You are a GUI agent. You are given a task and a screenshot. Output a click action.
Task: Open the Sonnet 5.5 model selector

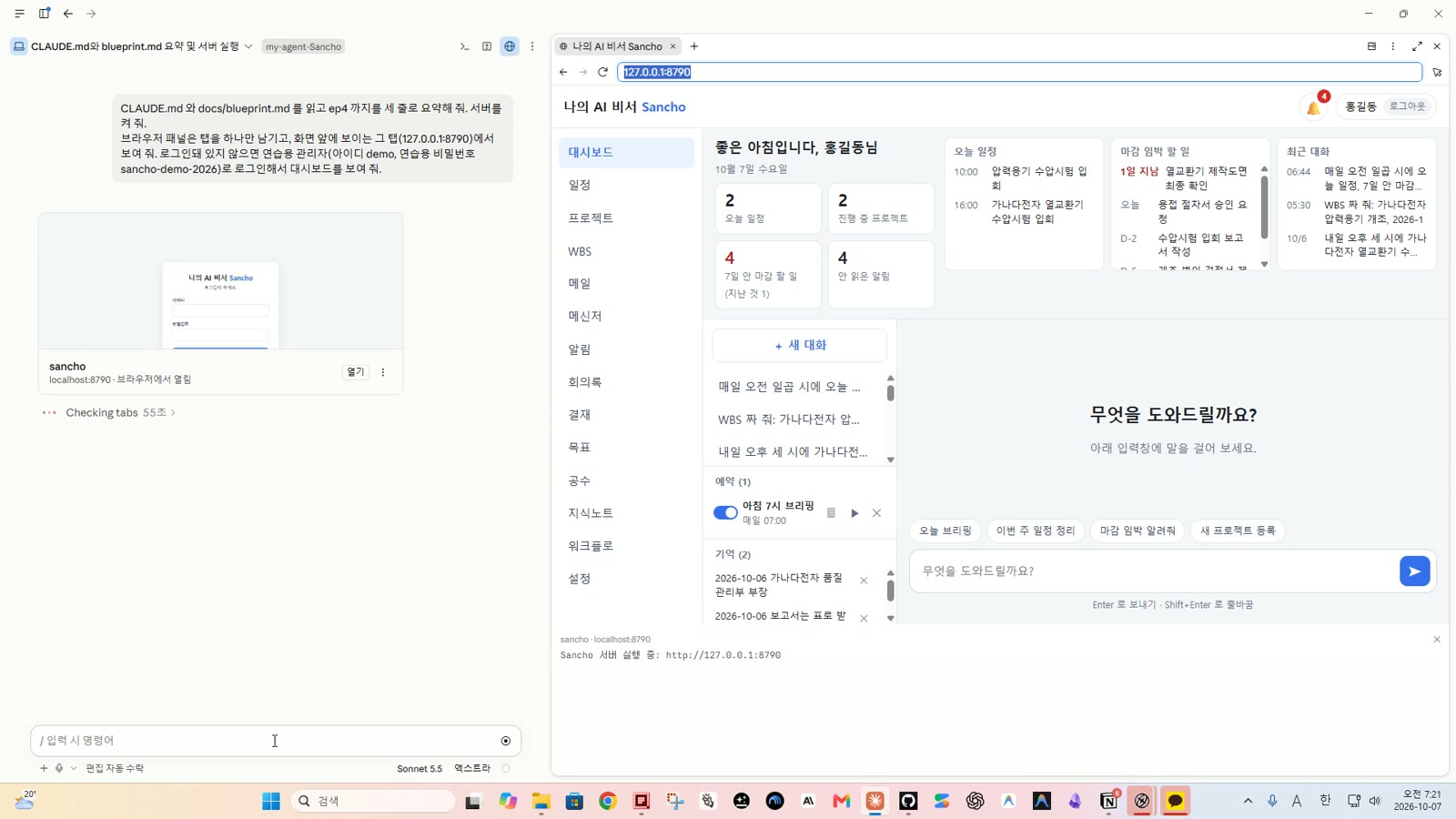[420, 769]
